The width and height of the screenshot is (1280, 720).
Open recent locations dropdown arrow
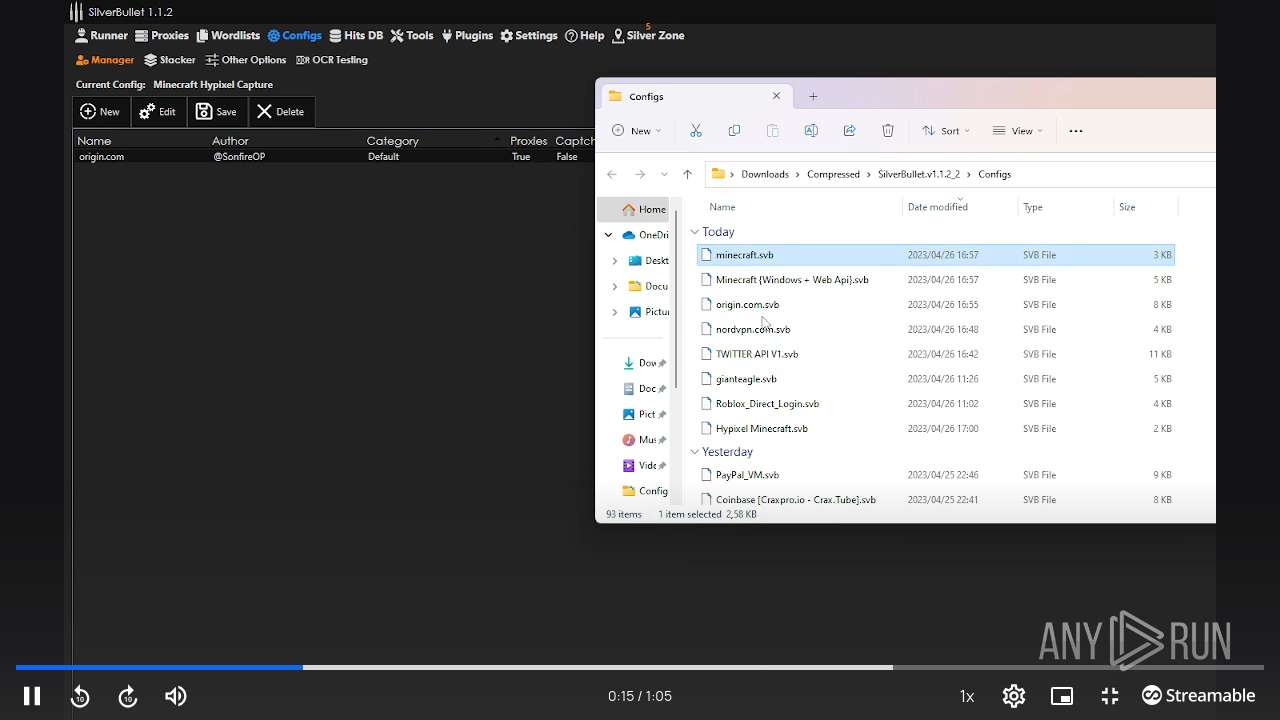(664, 174)
